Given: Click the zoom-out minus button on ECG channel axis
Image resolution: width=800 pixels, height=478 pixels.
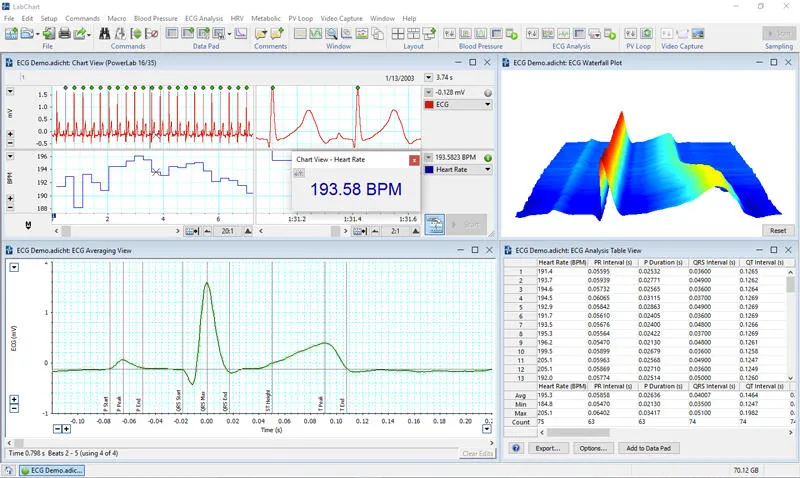Looking at the screenshot, I should [x=11, y=143].
